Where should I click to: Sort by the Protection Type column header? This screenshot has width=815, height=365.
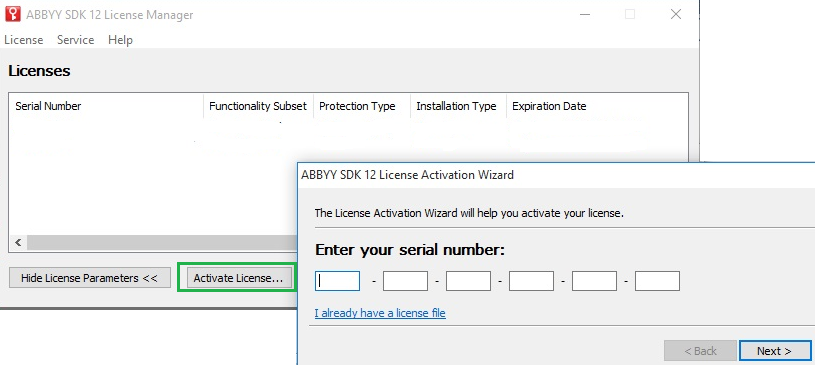point(362,106)
